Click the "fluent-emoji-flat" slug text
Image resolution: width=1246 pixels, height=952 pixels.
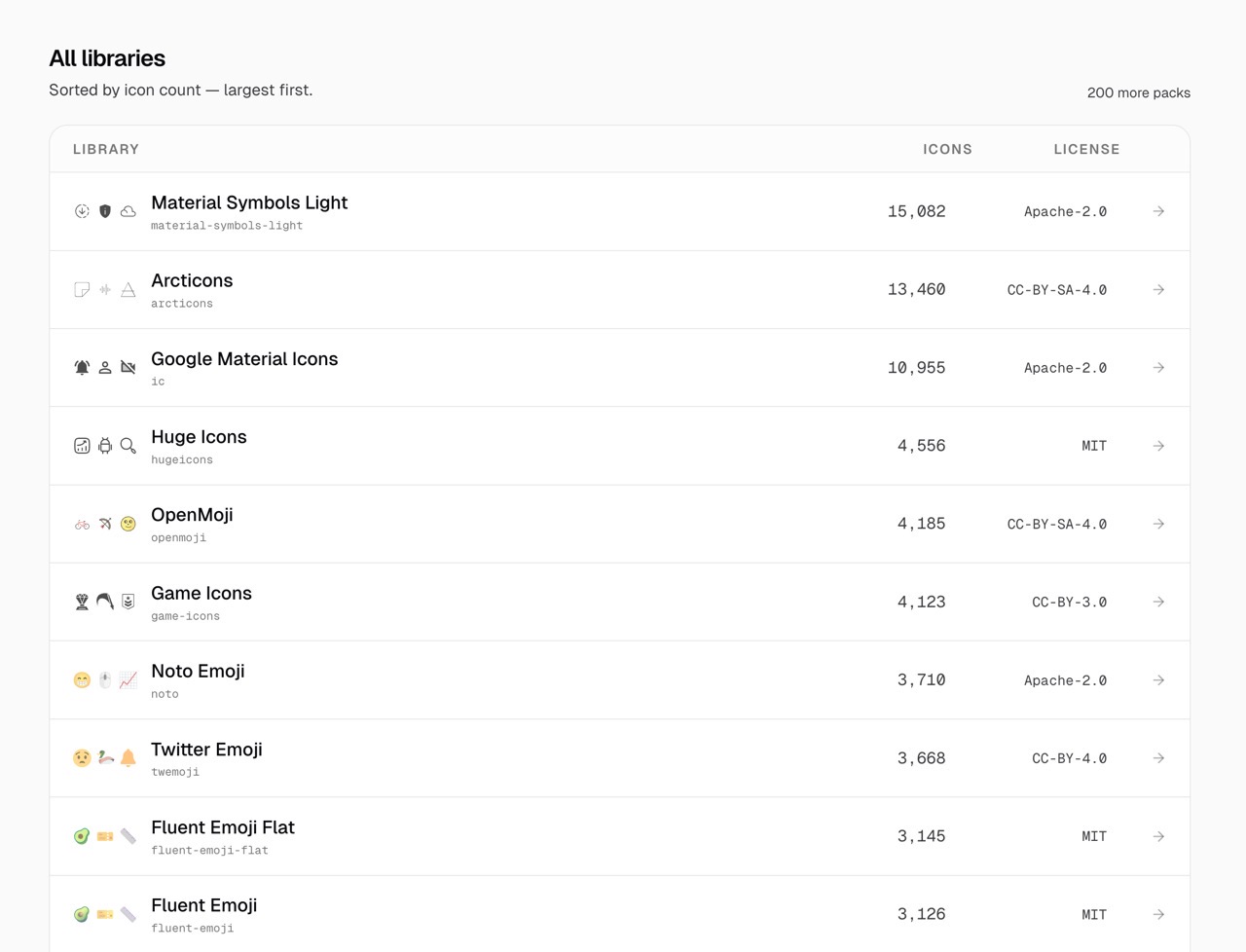coord(209,850)
